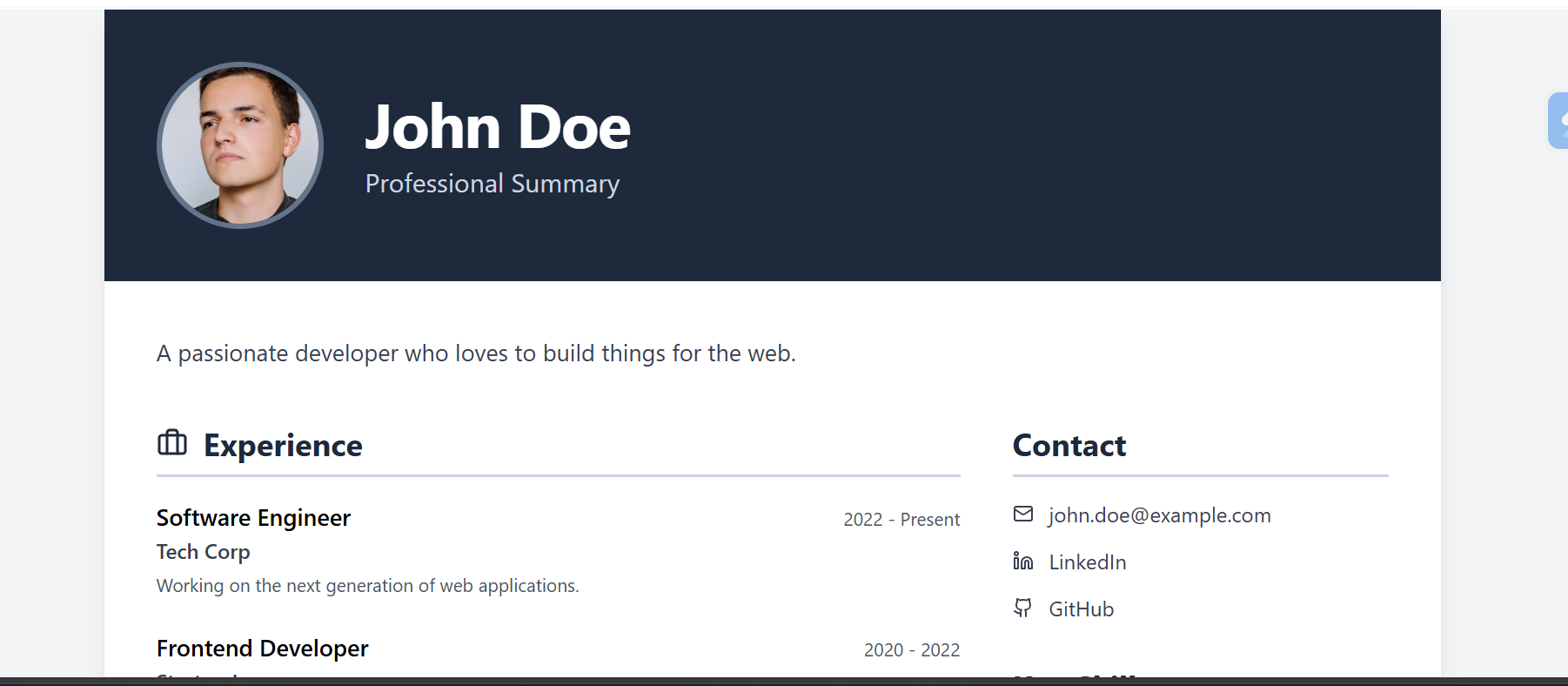
Task: Visit the GitHub profile link
Action: tap(1081, 609)
